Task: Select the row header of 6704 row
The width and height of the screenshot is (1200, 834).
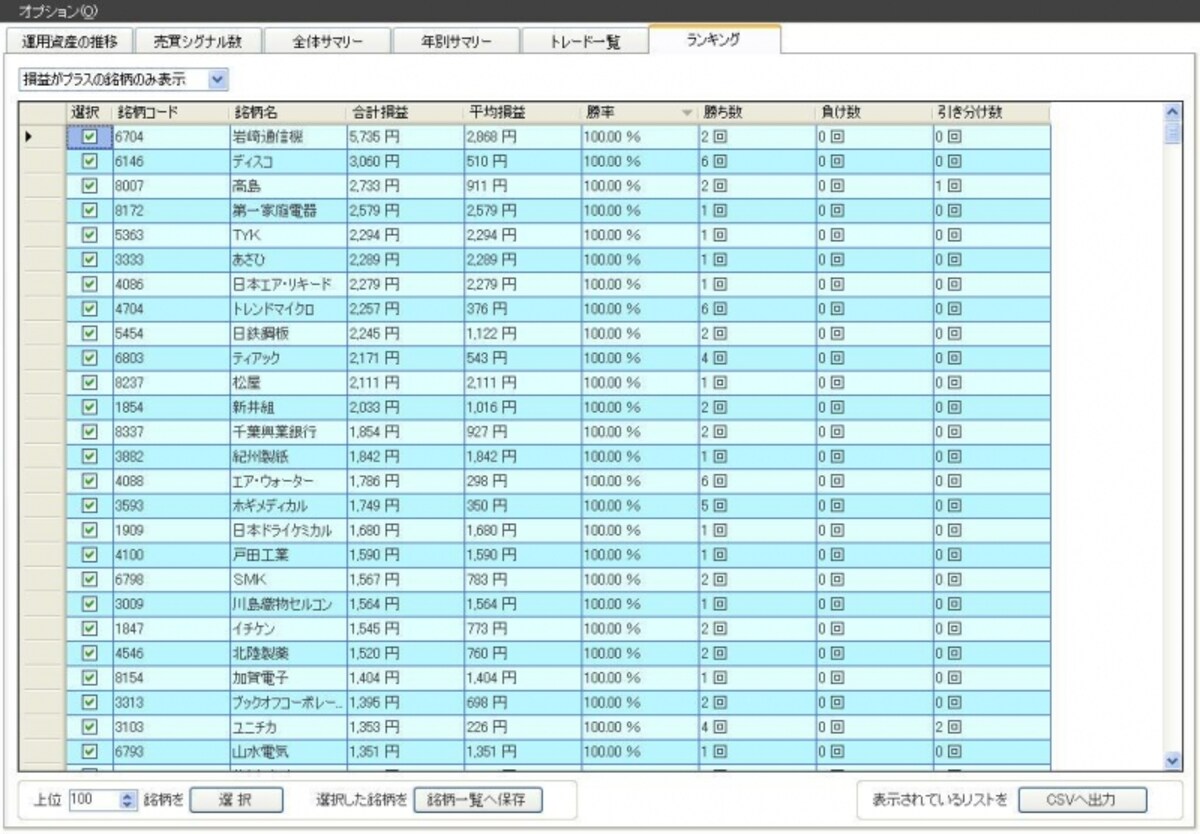Action: [43, 136]
